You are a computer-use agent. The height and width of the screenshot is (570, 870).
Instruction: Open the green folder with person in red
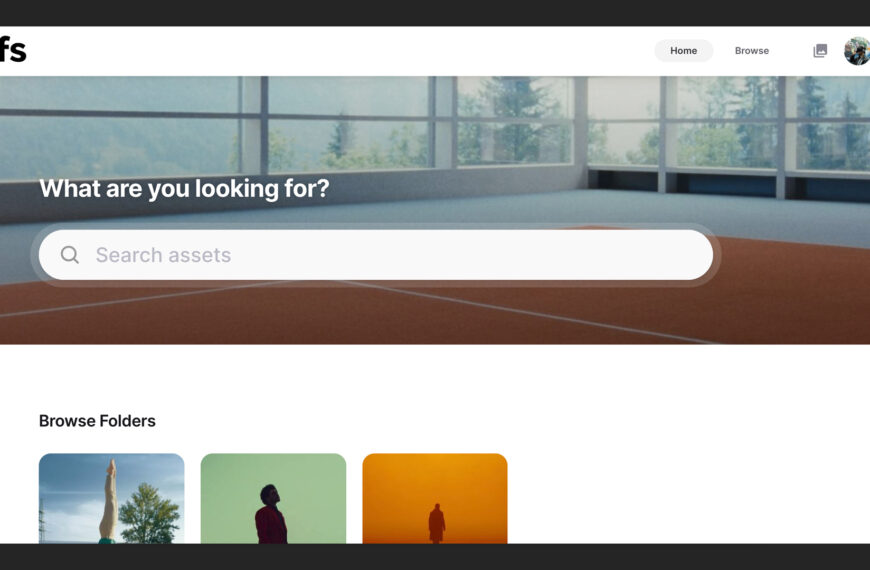[274, 498]
